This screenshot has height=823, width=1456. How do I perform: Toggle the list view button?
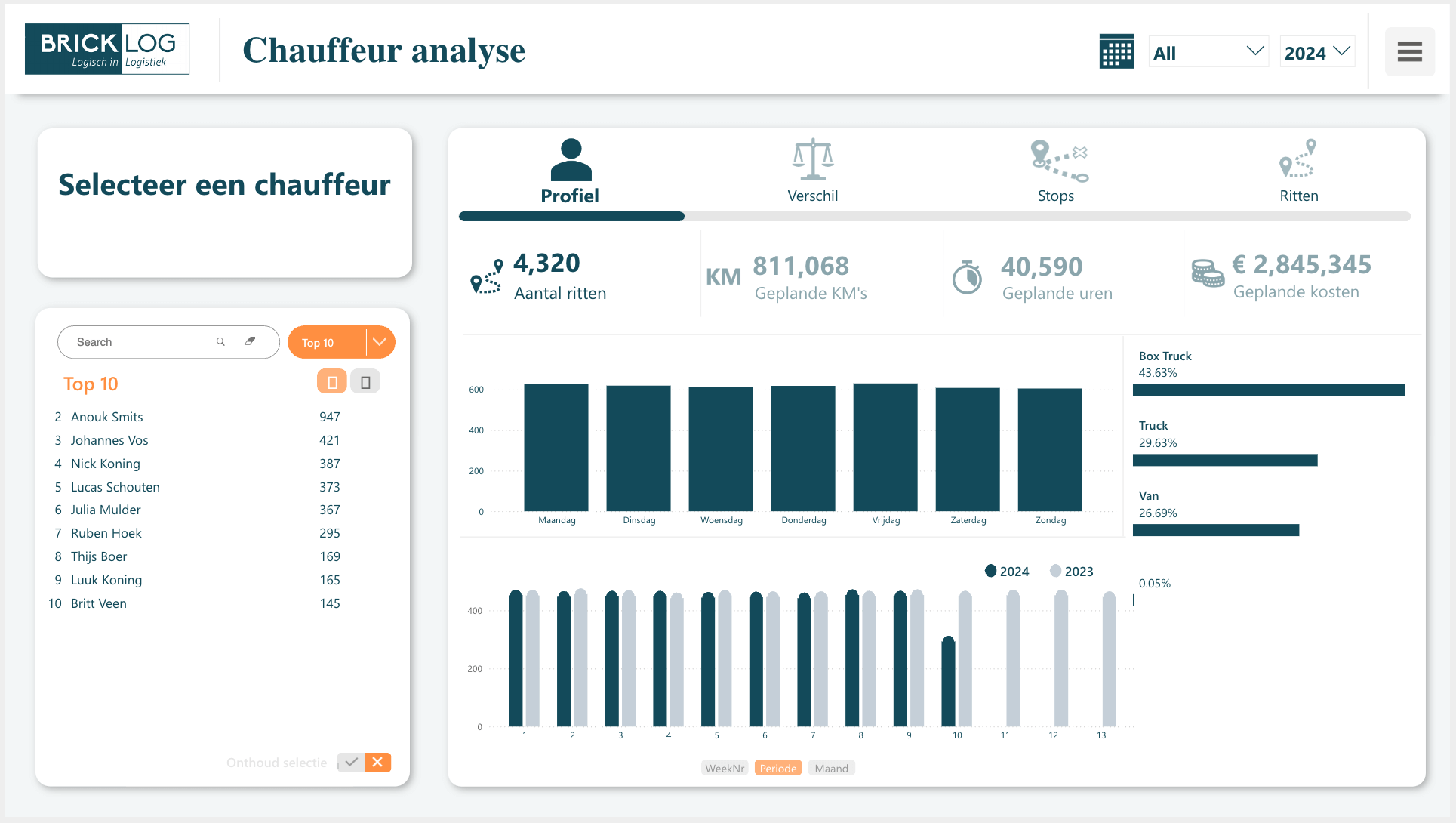[x=365, y=381]
